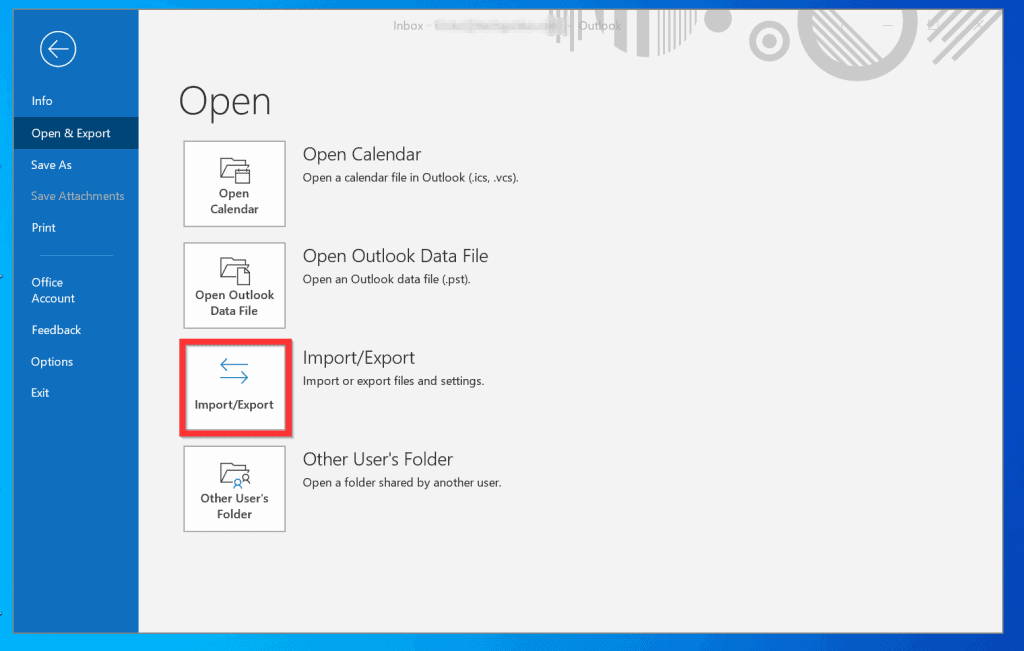The width and height of the screenshot is (1024, 651).
Task: Click the 'Import/Export' heading text
Action: (x=359, y=358)
